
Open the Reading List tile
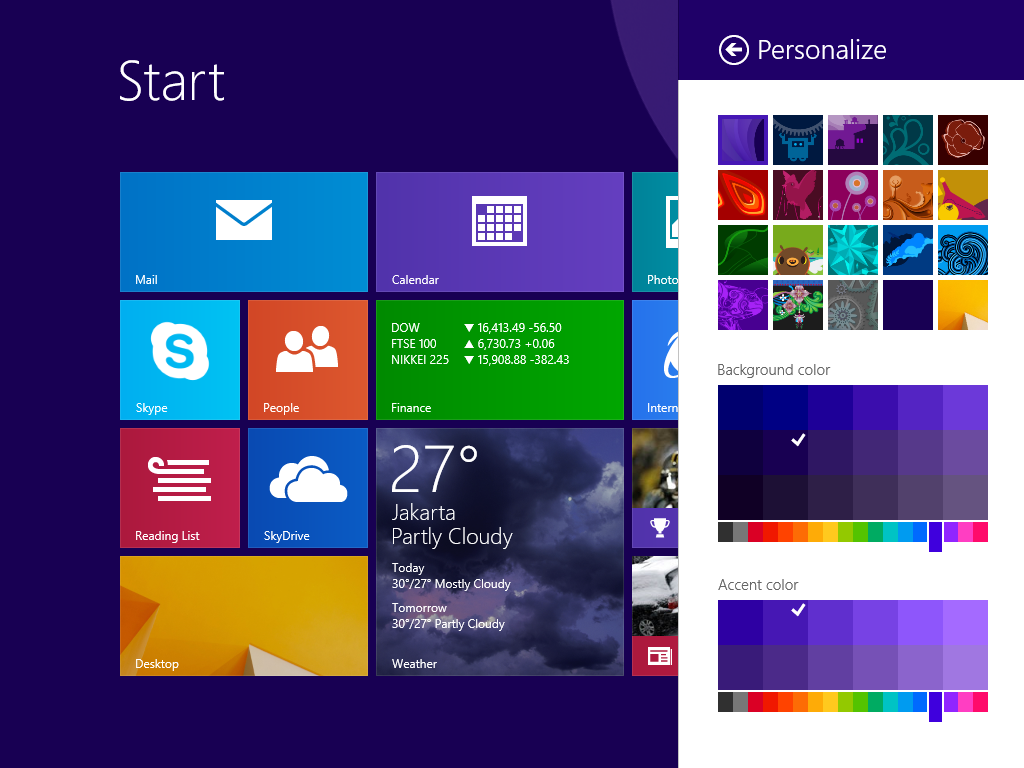(x=180, y=488)
